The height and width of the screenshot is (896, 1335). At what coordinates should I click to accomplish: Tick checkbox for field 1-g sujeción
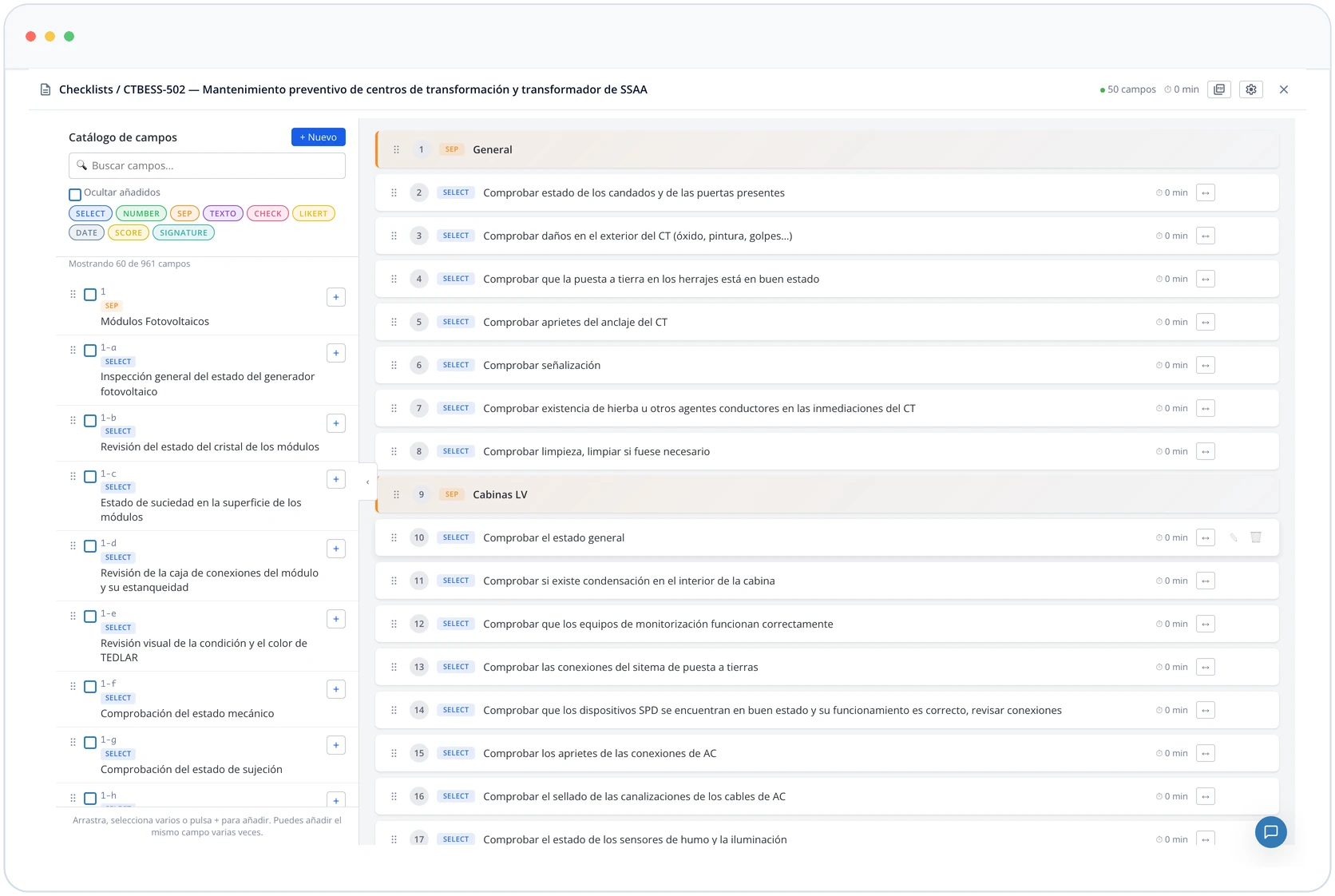click(x=90, y=743)
